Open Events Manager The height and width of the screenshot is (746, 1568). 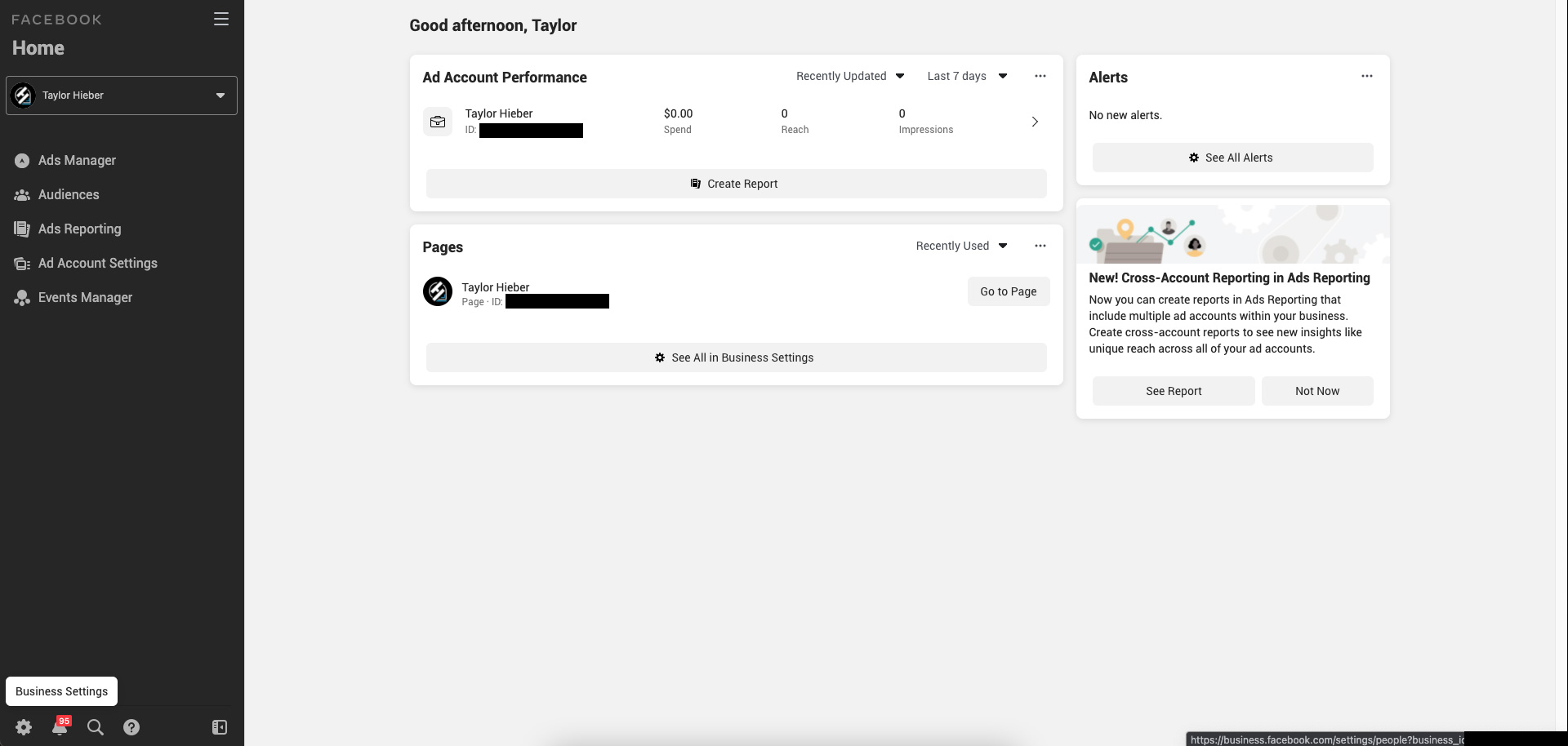click(85, 298)
